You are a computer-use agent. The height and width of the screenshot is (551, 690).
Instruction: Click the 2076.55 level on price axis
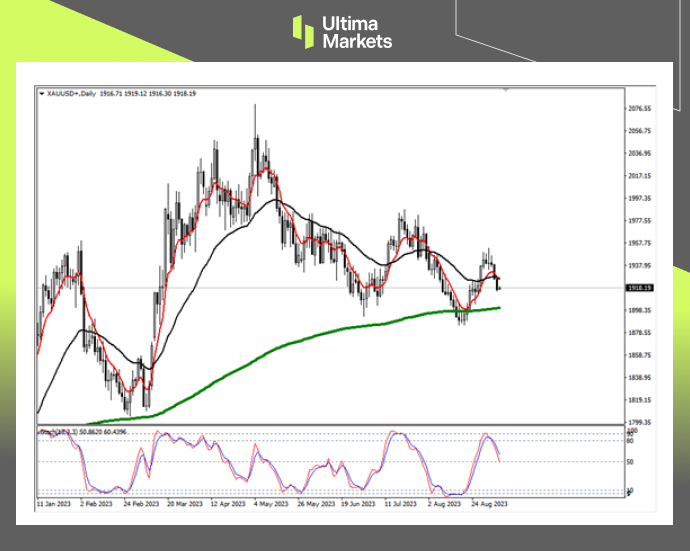click(x=638, y=108)
